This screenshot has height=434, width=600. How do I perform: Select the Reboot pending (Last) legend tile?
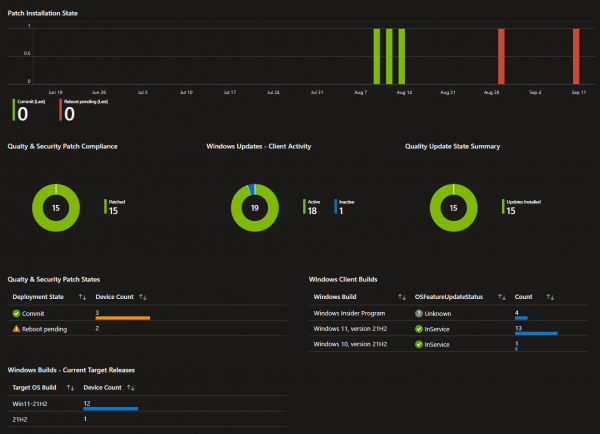pos(84,110)
